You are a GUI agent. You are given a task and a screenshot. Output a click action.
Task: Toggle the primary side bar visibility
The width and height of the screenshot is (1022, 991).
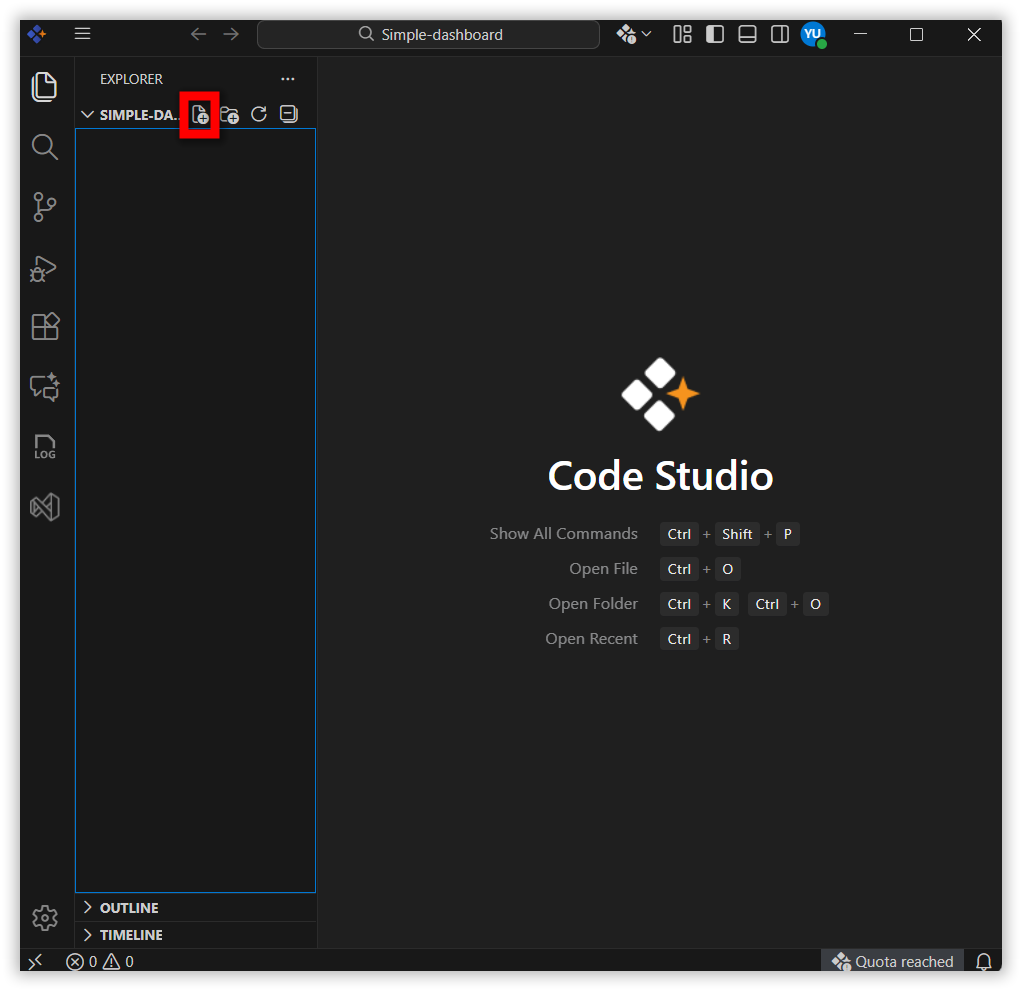click(714, 34)
